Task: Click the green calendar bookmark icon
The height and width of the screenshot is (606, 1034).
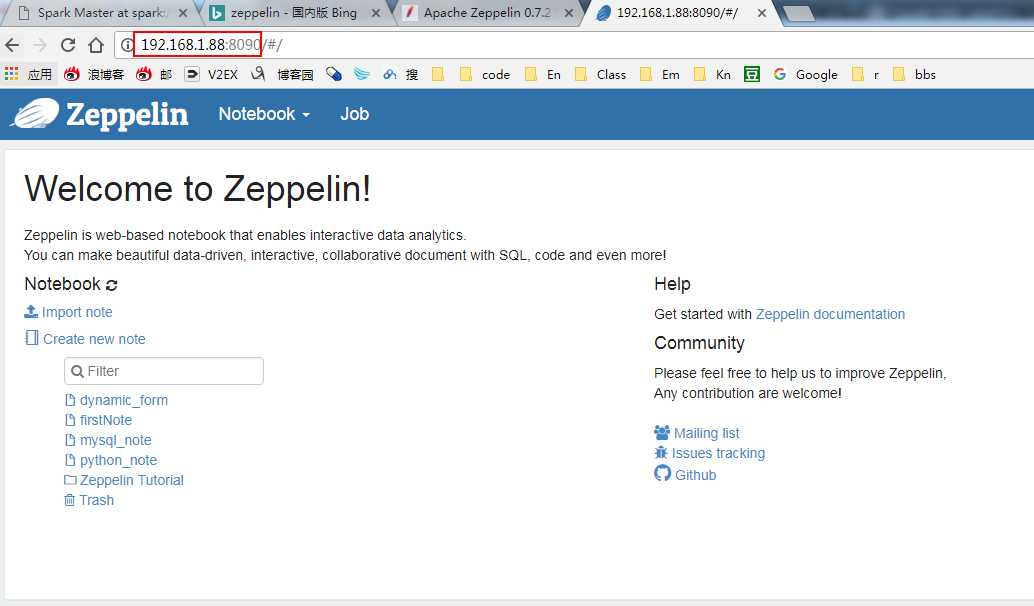Action: tap(752, 74)
